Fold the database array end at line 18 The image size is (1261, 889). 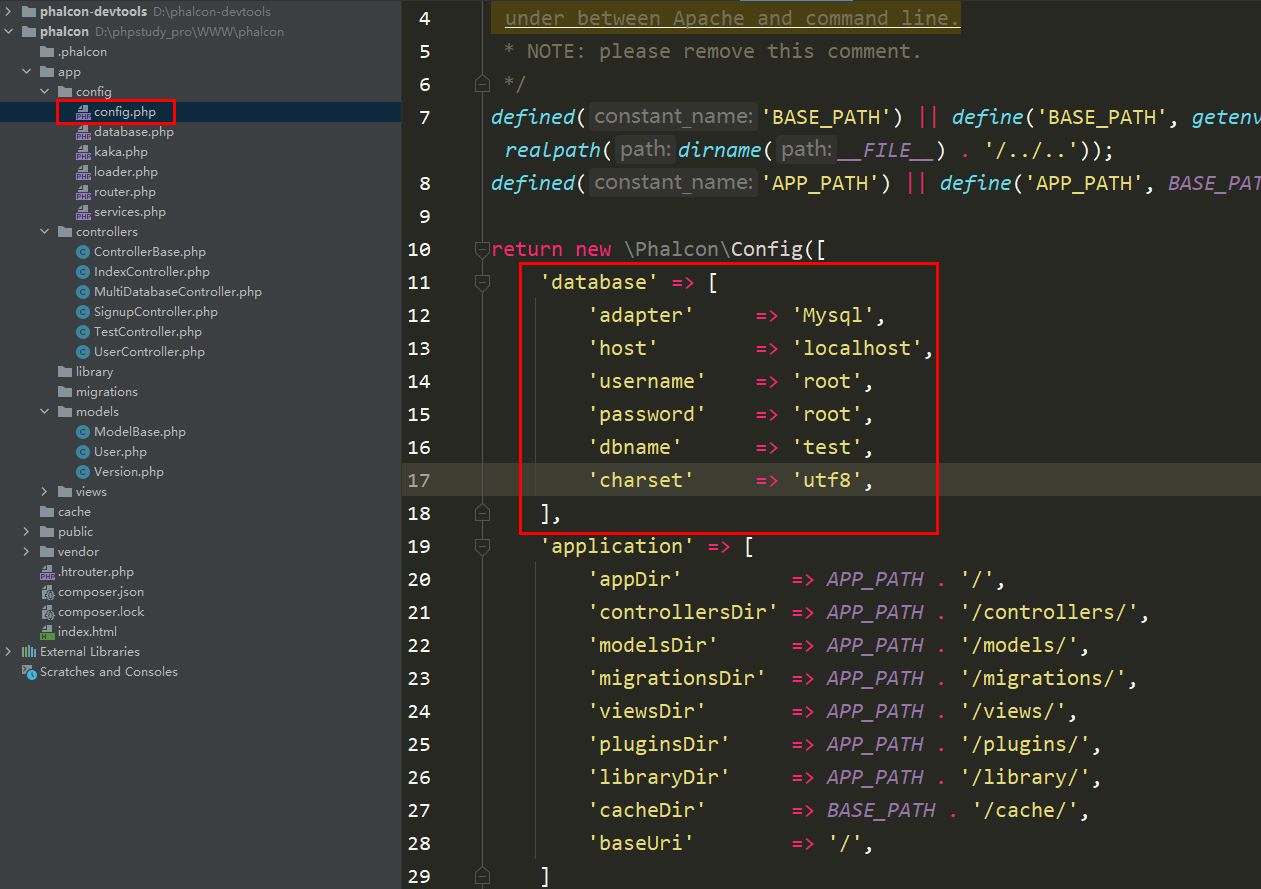click(483, 513)
